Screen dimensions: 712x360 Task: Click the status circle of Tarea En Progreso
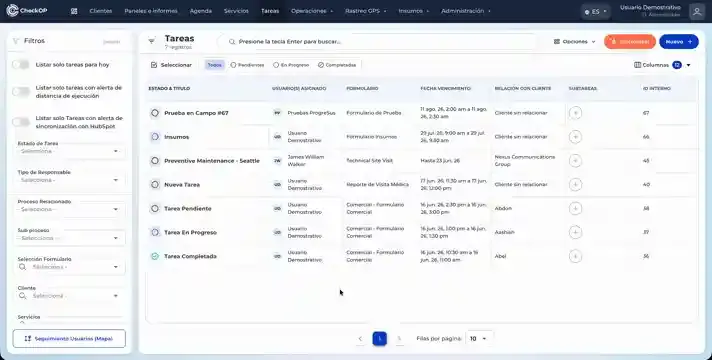(155, 232)
